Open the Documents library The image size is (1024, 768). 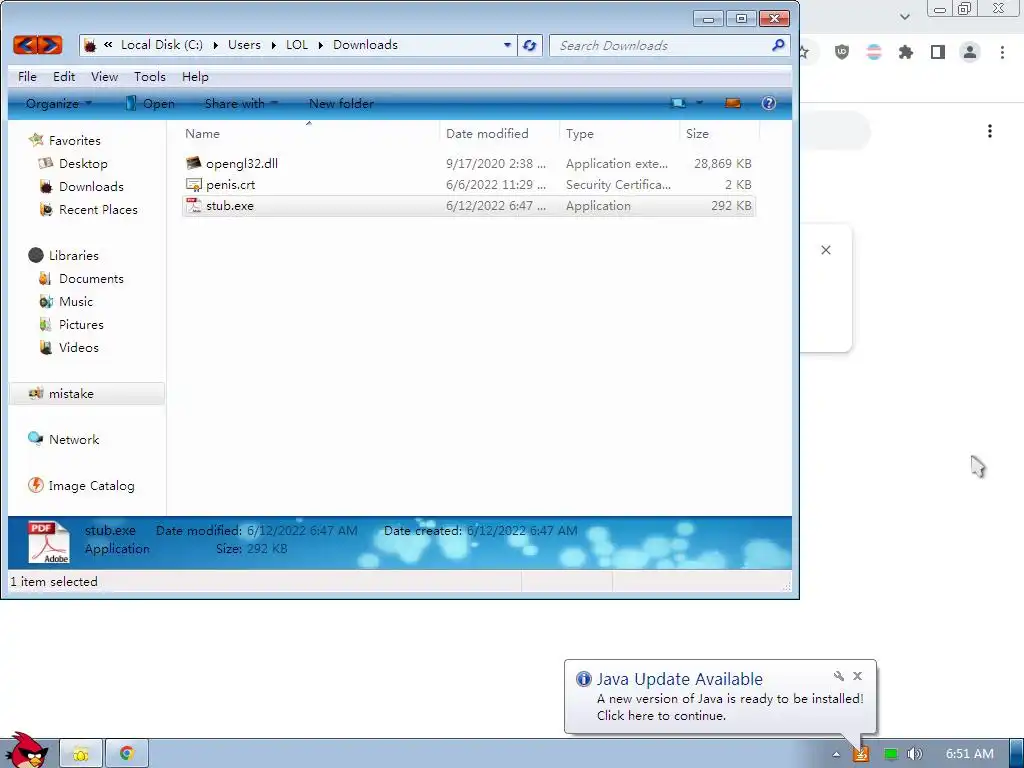pyautogui.click(x=91, y=279)
